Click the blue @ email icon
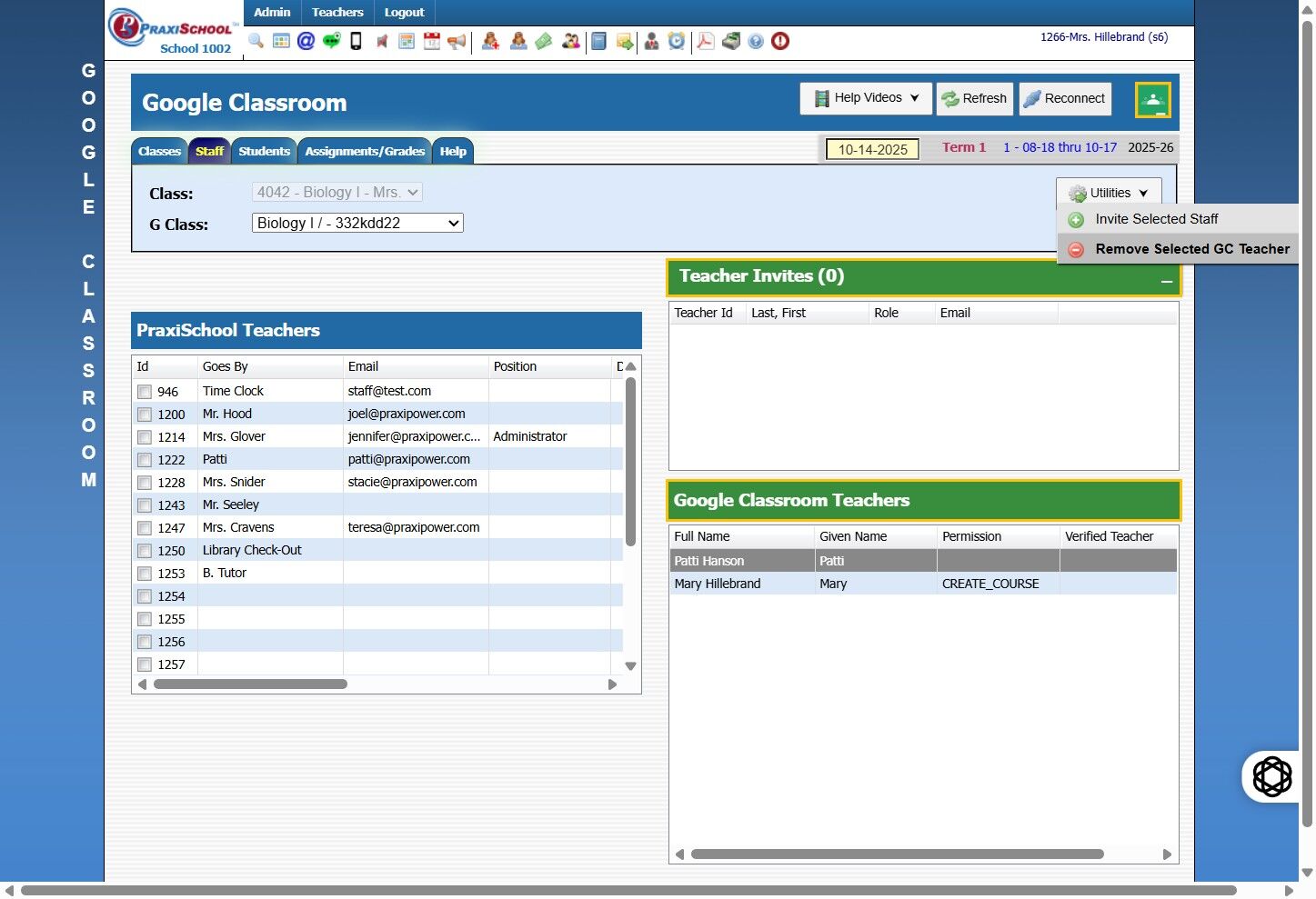 [306, 41]
